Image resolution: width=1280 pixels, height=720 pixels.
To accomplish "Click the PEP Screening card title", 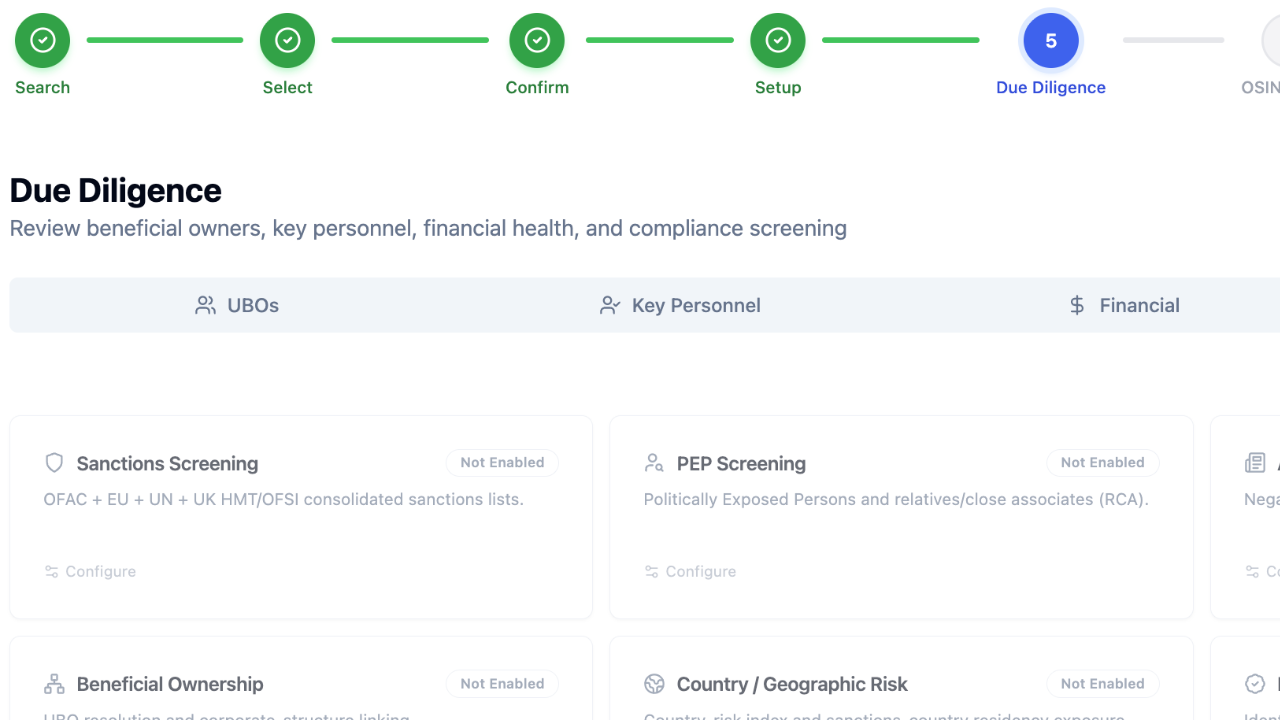I will click(741, 464).
